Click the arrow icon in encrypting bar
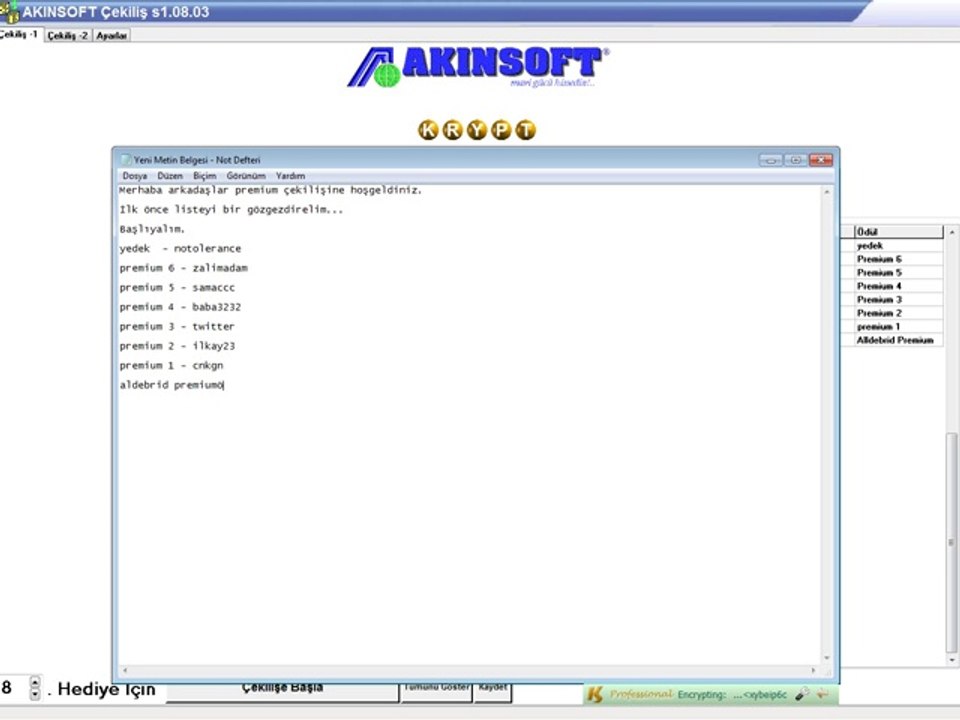This screenshot has height=720, width=960. tap(823, 694)
